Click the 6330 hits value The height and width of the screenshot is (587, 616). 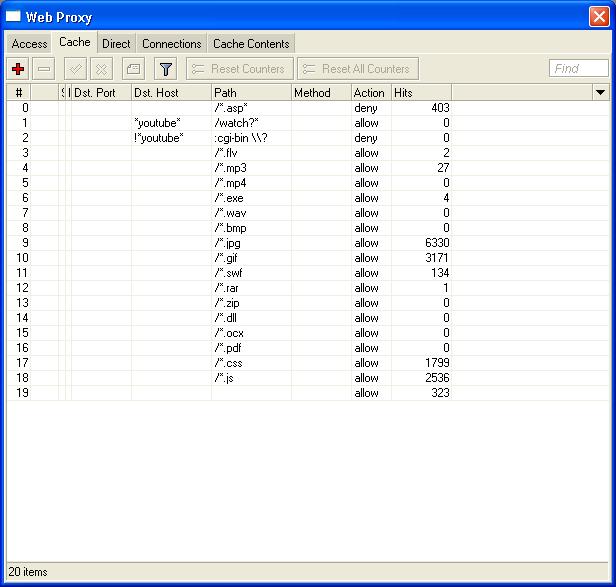(x=437, y=243)
